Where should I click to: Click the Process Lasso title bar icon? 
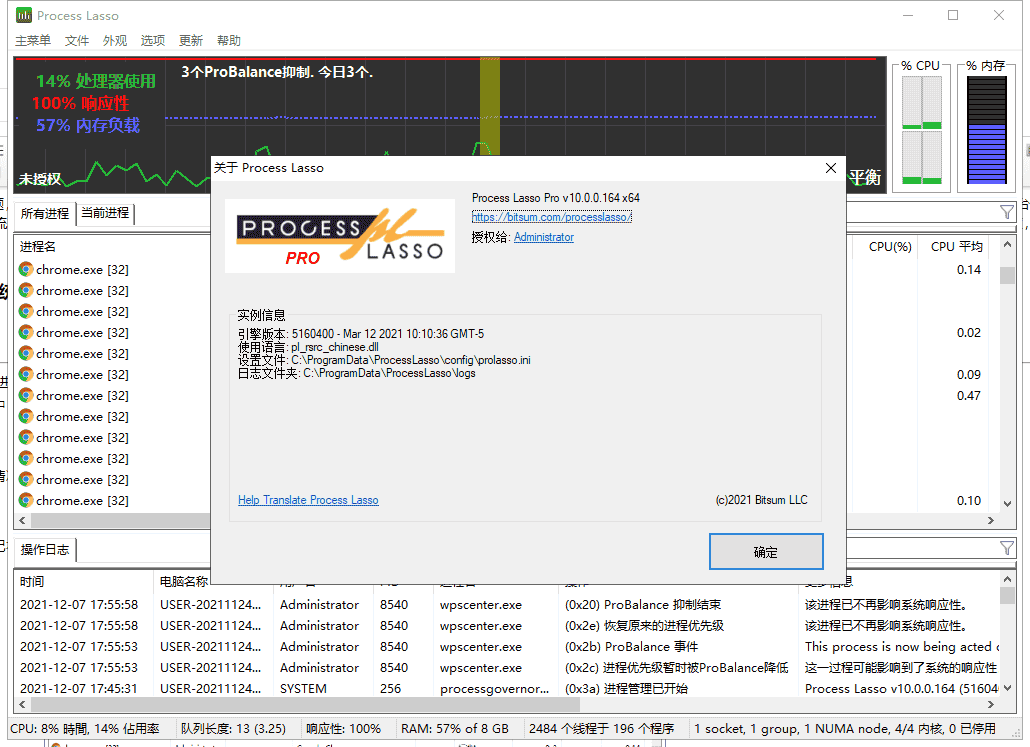(x=23, y=15)
